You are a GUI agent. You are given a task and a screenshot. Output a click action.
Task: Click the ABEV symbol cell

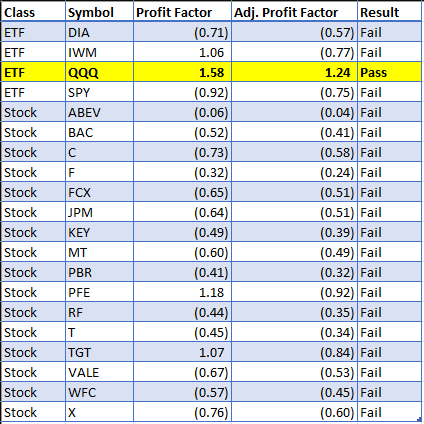(99, 112)
